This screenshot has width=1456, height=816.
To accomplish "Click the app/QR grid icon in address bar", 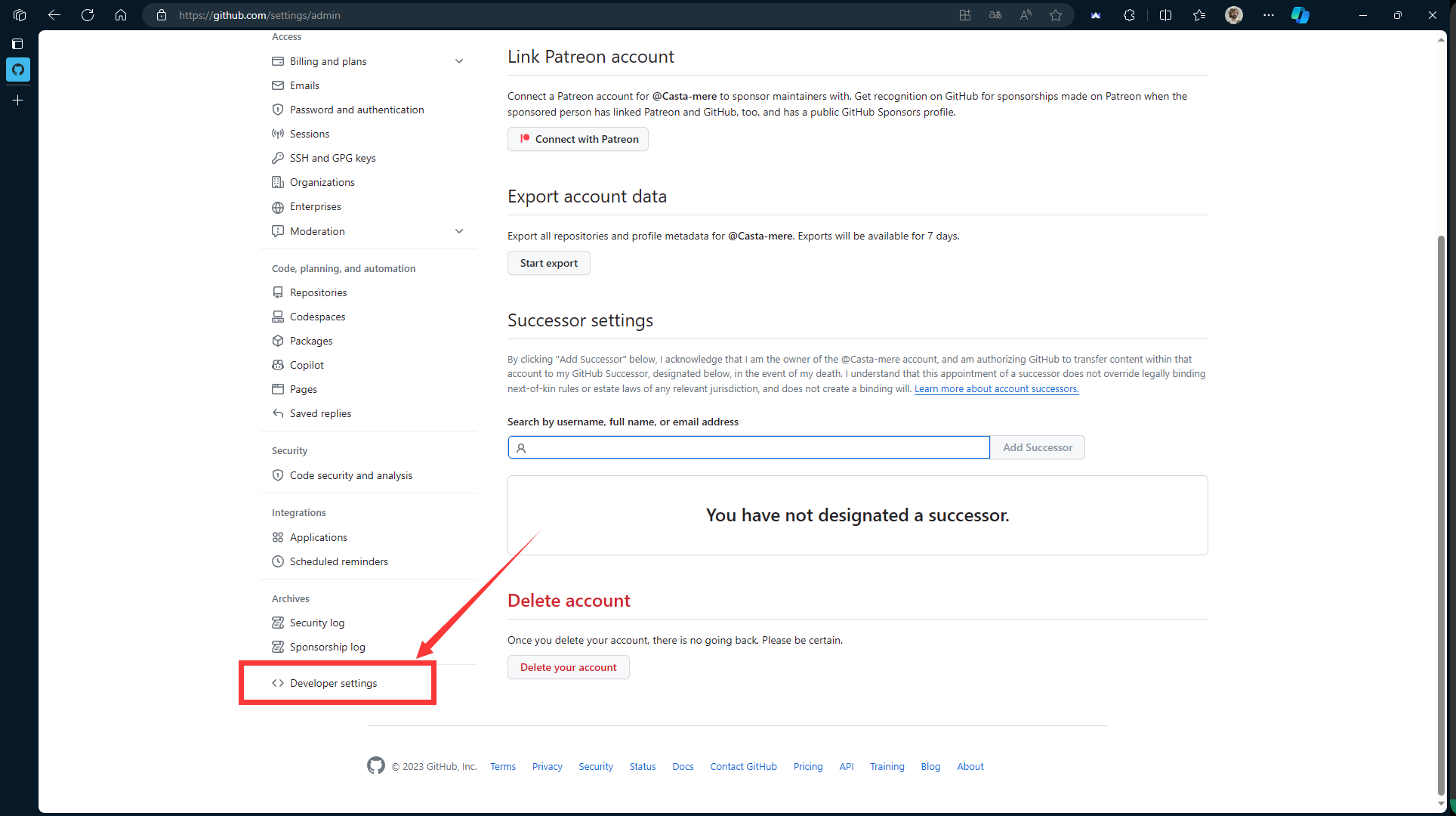I will [965, 15].
